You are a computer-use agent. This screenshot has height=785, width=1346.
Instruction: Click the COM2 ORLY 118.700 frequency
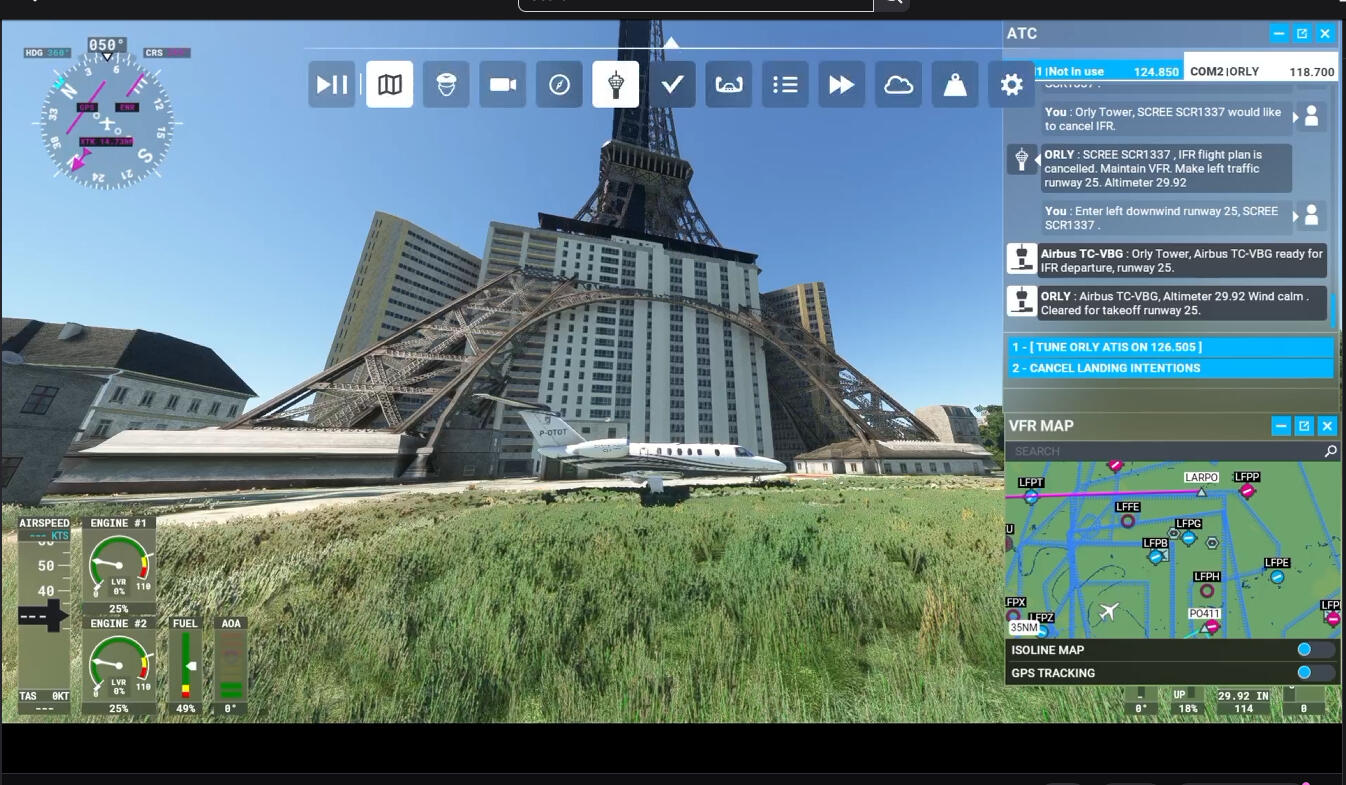pos(1262,72)
